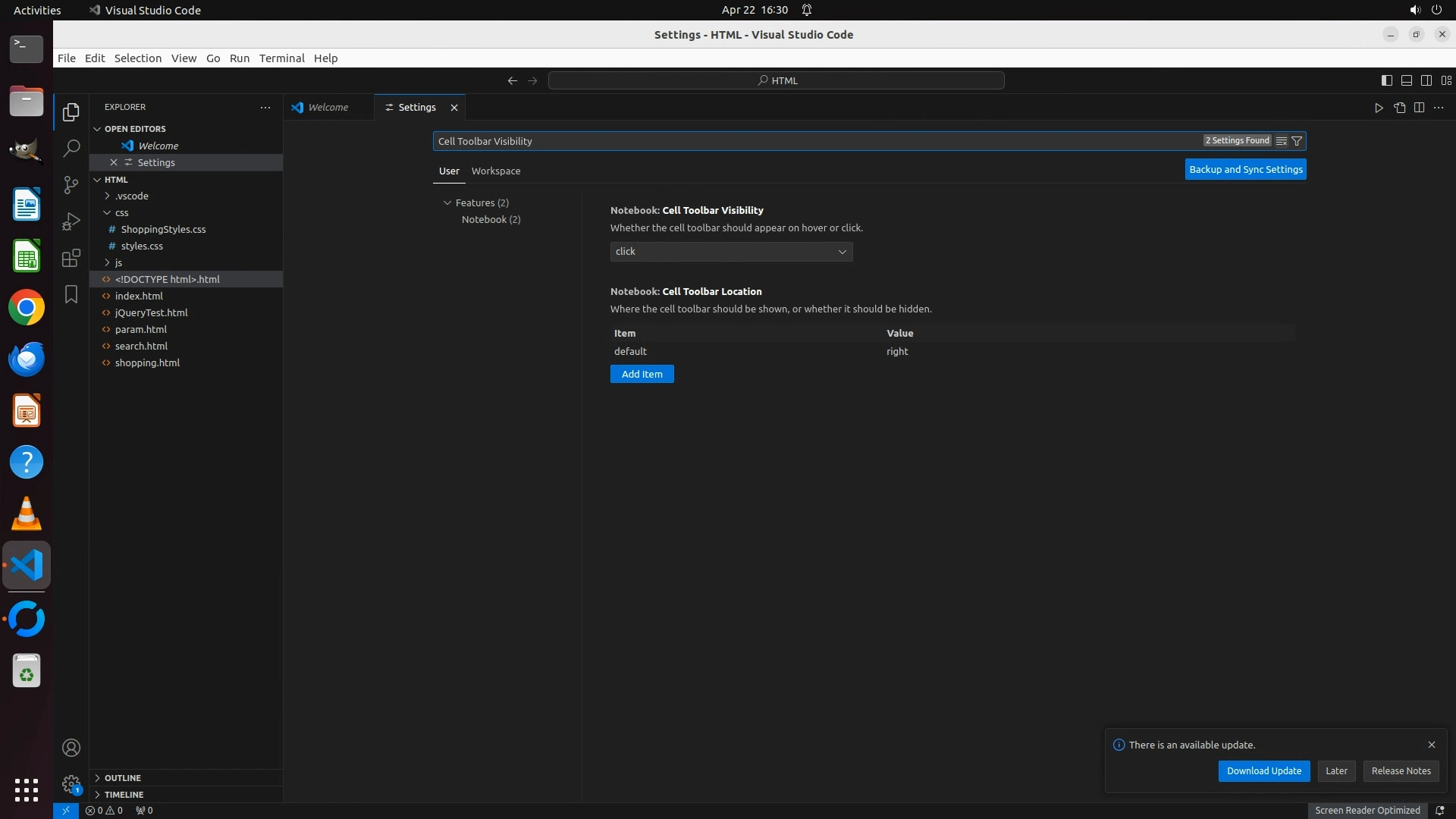The width and height of the screenshot is (1456, 819).
Task: Click the Manage gear icon
Action: (x=71, y=783)
